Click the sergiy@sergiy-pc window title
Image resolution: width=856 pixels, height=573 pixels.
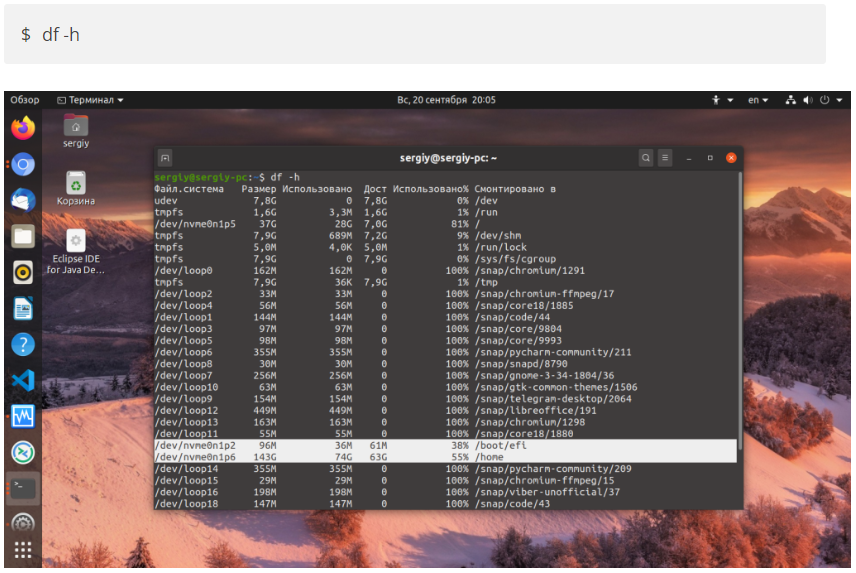tap(448, 158)
